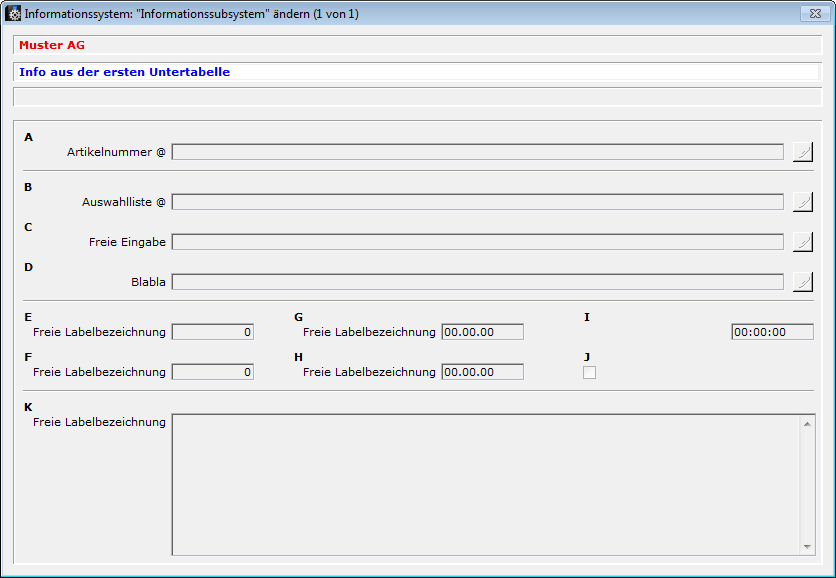This screenshot has width=836, height=578.
Task: Select the numeric field in section E
Action: (212, 332)
